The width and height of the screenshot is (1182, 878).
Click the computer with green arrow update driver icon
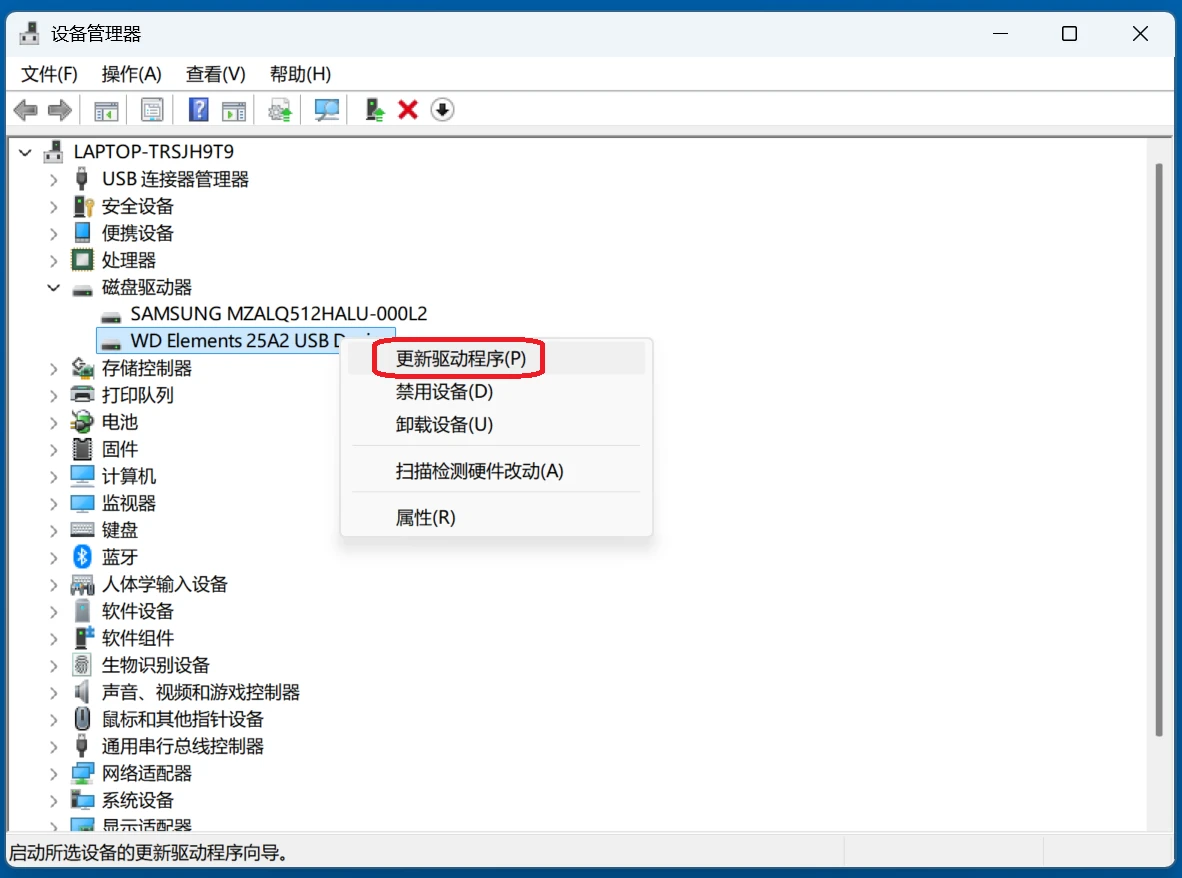point(375,110)
